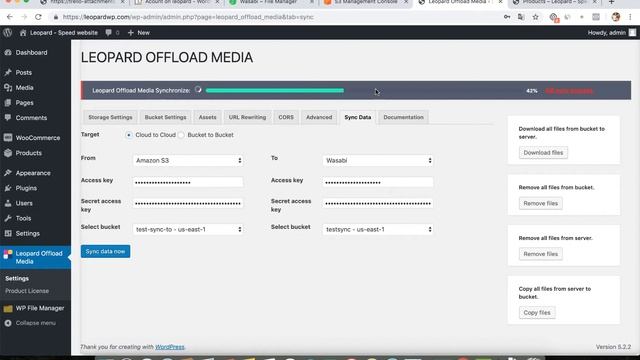Open the WordPress footer link
The height and width of the screenshot is (360, 640).
click(169, 347)
